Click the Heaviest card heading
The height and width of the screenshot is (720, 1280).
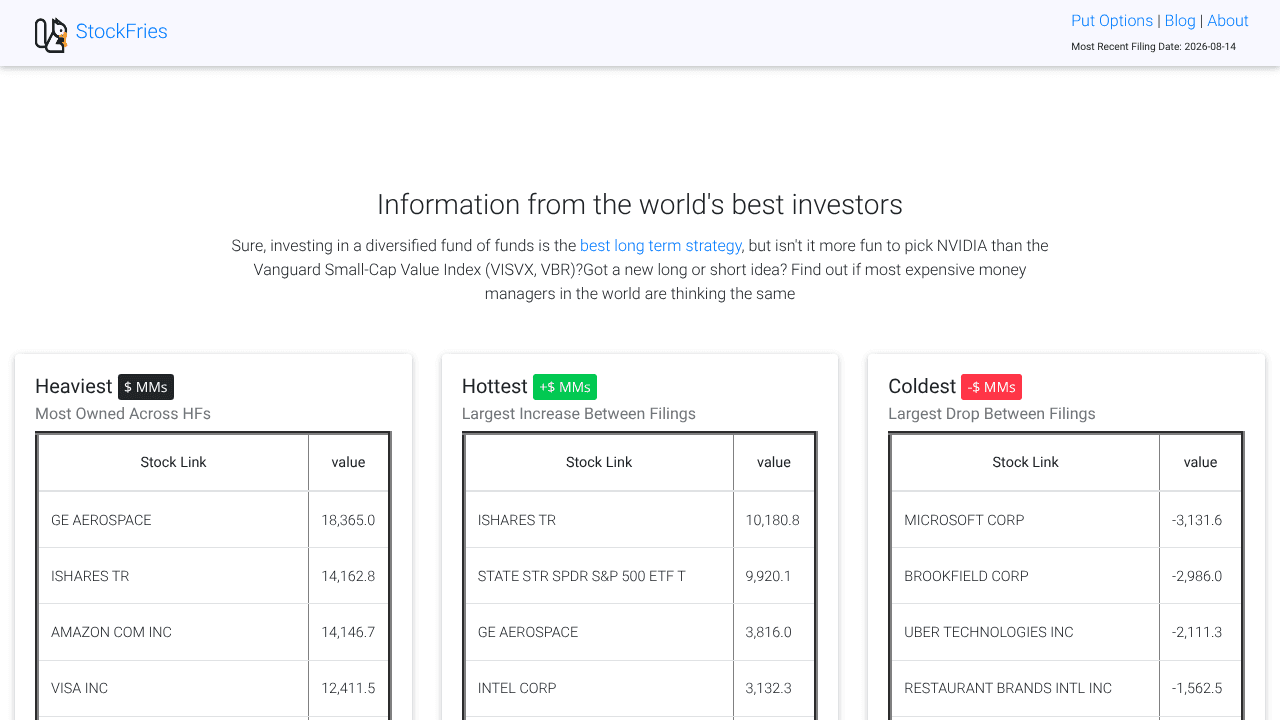click(74, 387)
